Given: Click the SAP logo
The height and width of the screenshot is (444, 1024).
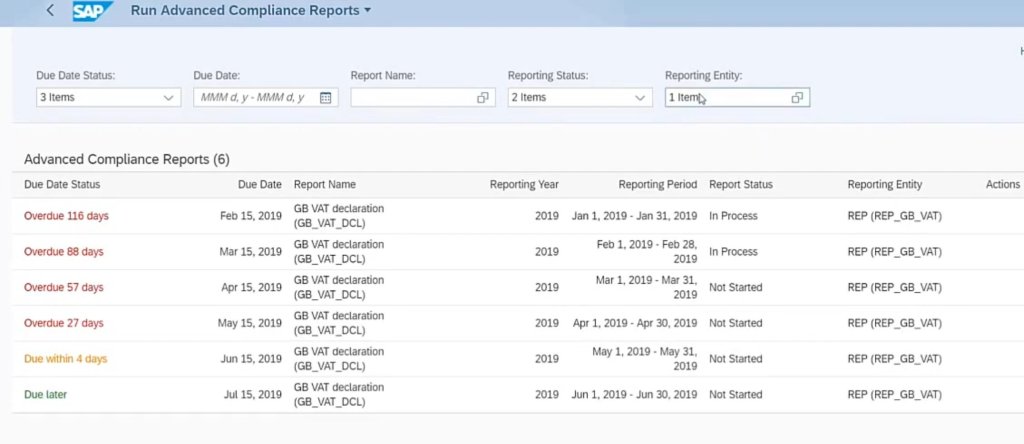Looking at the screenshot, I should coord(93,11).
